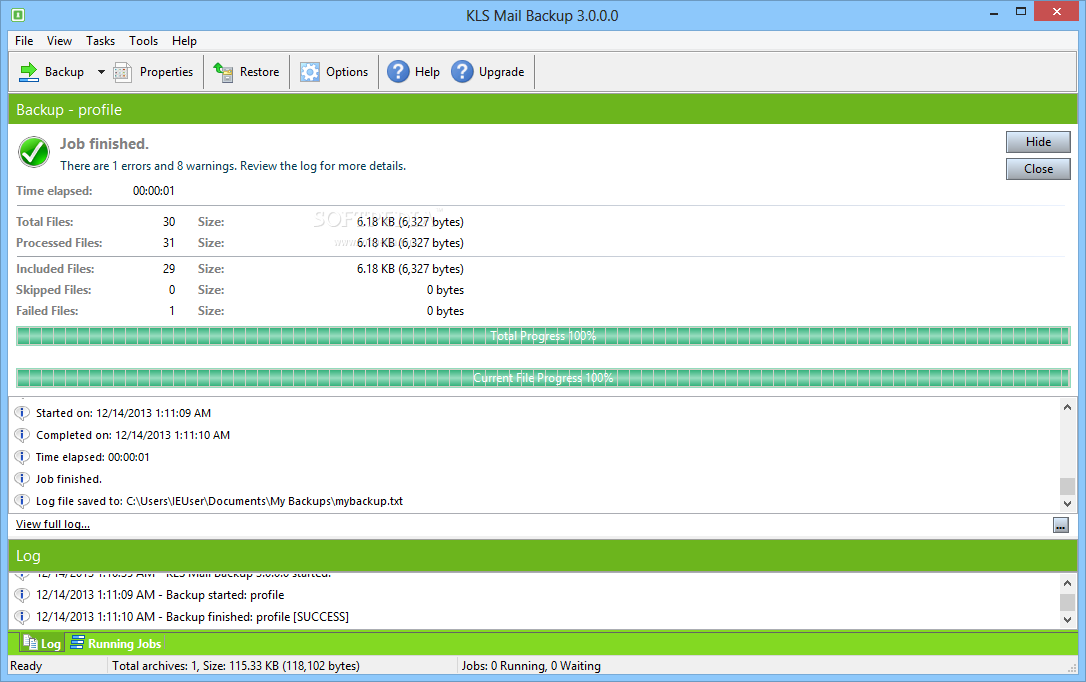1086x682 pixels.
Task: Click the 'Skipped Files:' label
Action: coord(53,289)
